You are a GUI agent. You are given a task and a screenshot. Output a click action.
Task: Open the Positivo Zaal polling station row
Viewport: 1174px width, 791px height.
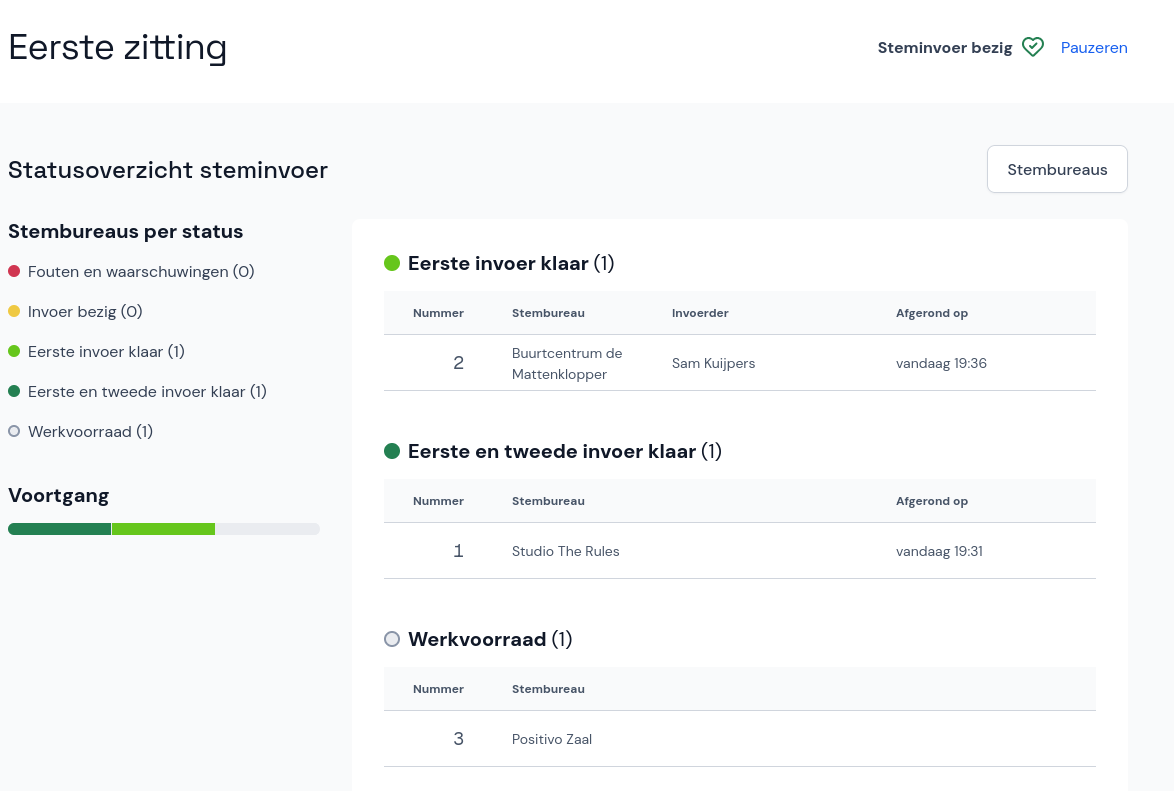(x=739, y=739)
